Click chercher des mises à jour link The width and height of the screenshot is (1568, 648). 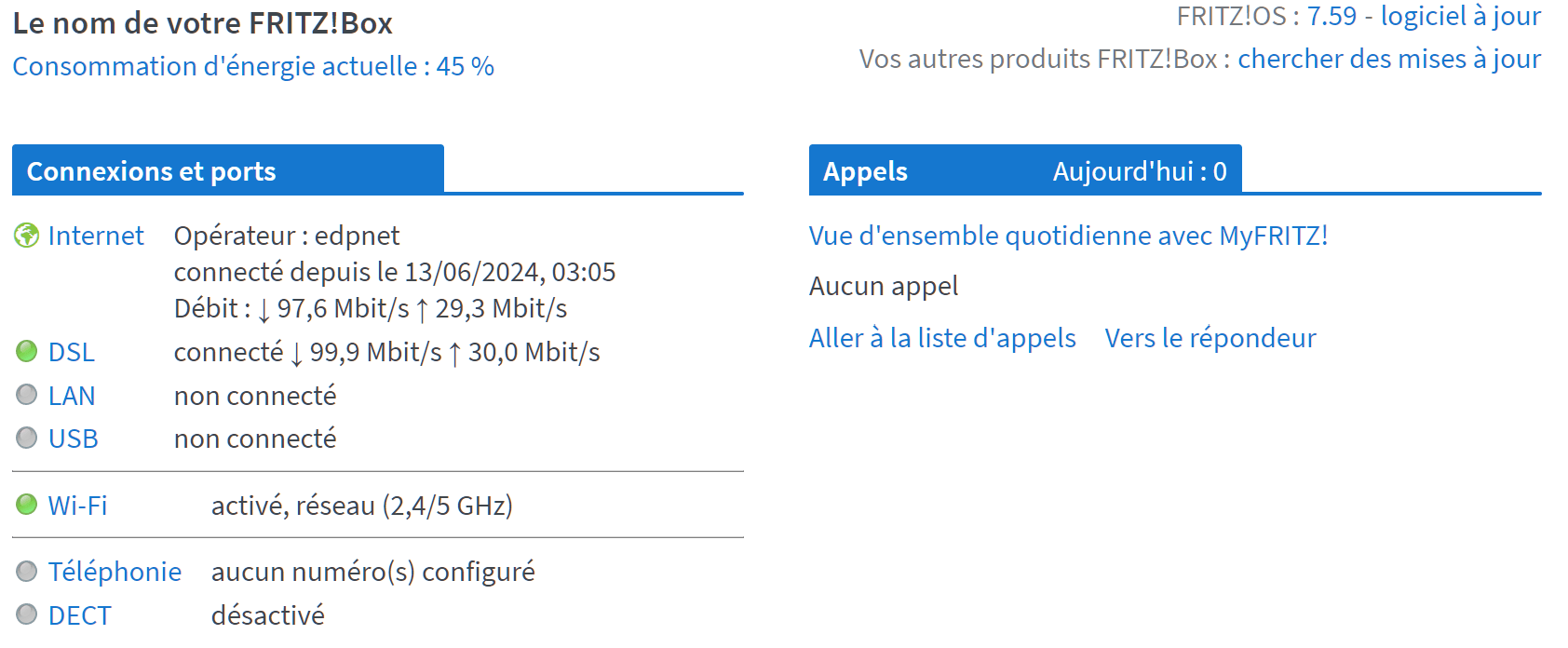coord(1389,59)
